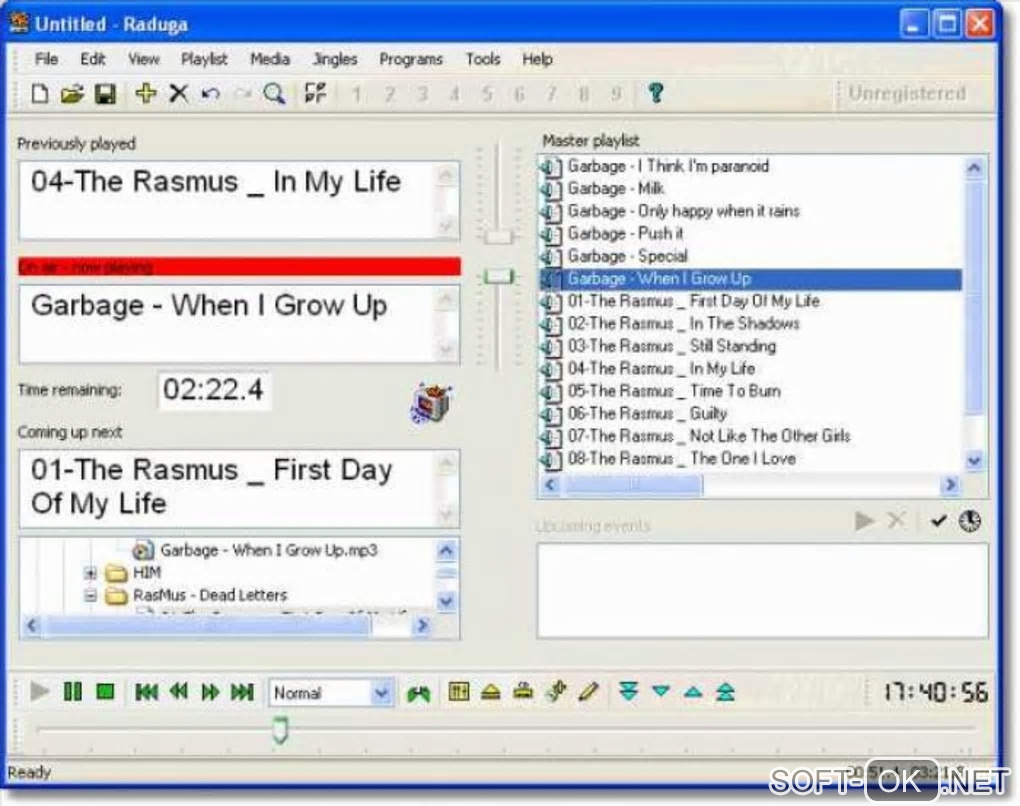Click master playlist scroll down arrow
1020x806 pixels.
(x=974, y=461)
